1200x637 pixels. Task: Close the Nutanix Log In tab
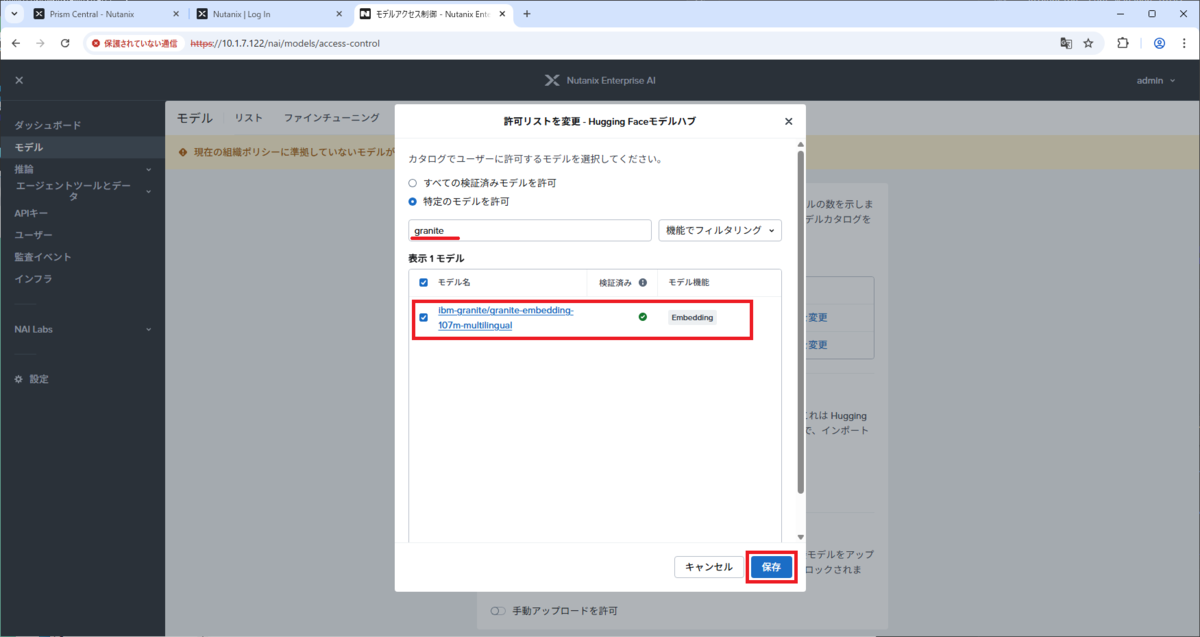click(x=338, y=14)
